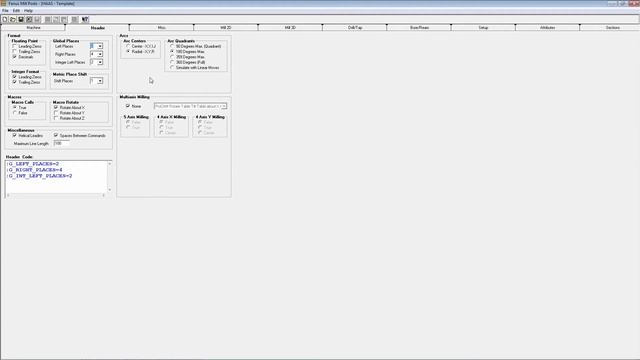
Task: Click the Maximum Line Length field
Action: tap(61, 143)
